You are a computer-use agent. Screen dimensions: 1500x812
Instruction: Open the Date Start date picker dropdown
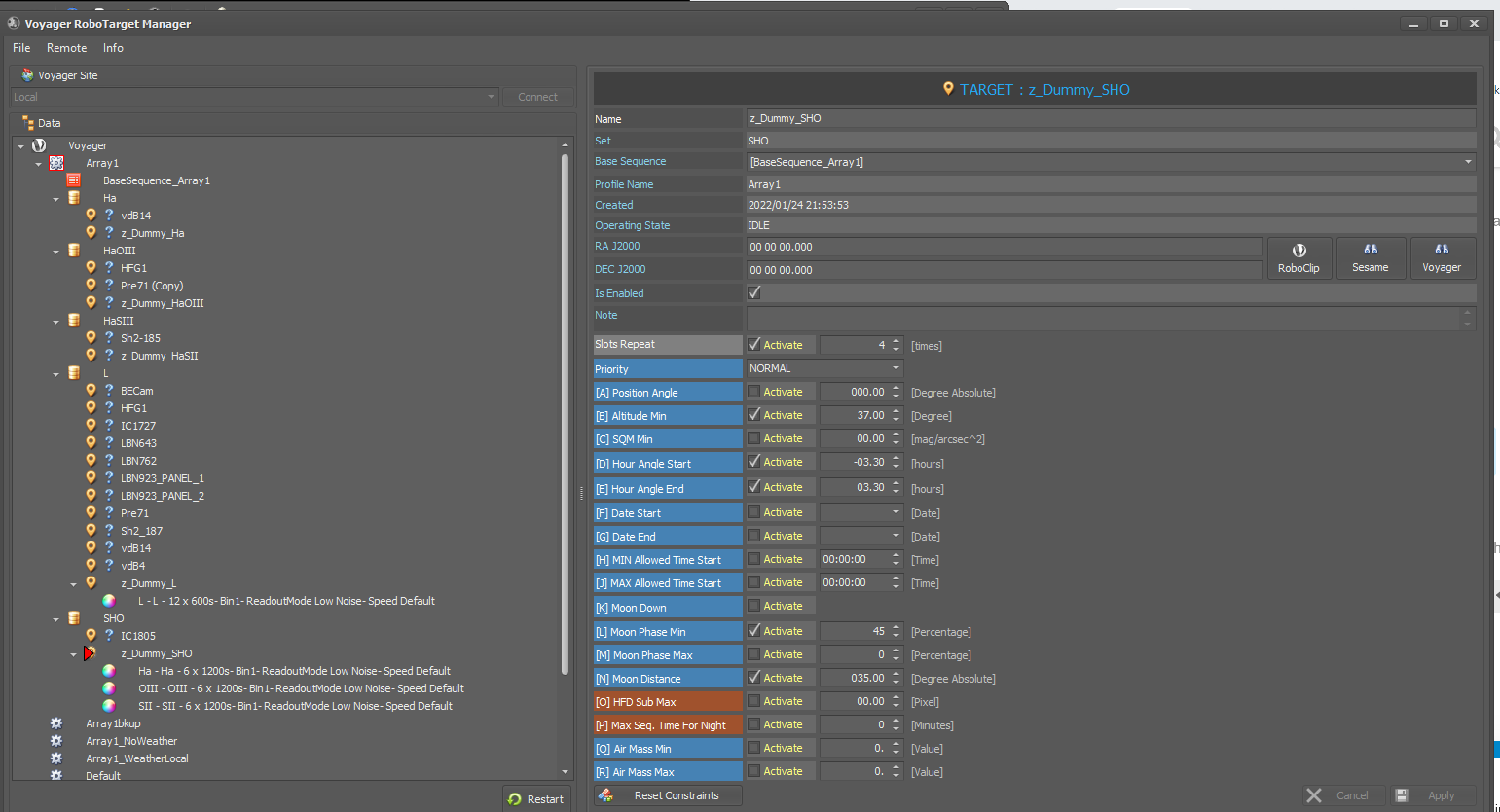[x=896, y=512]
